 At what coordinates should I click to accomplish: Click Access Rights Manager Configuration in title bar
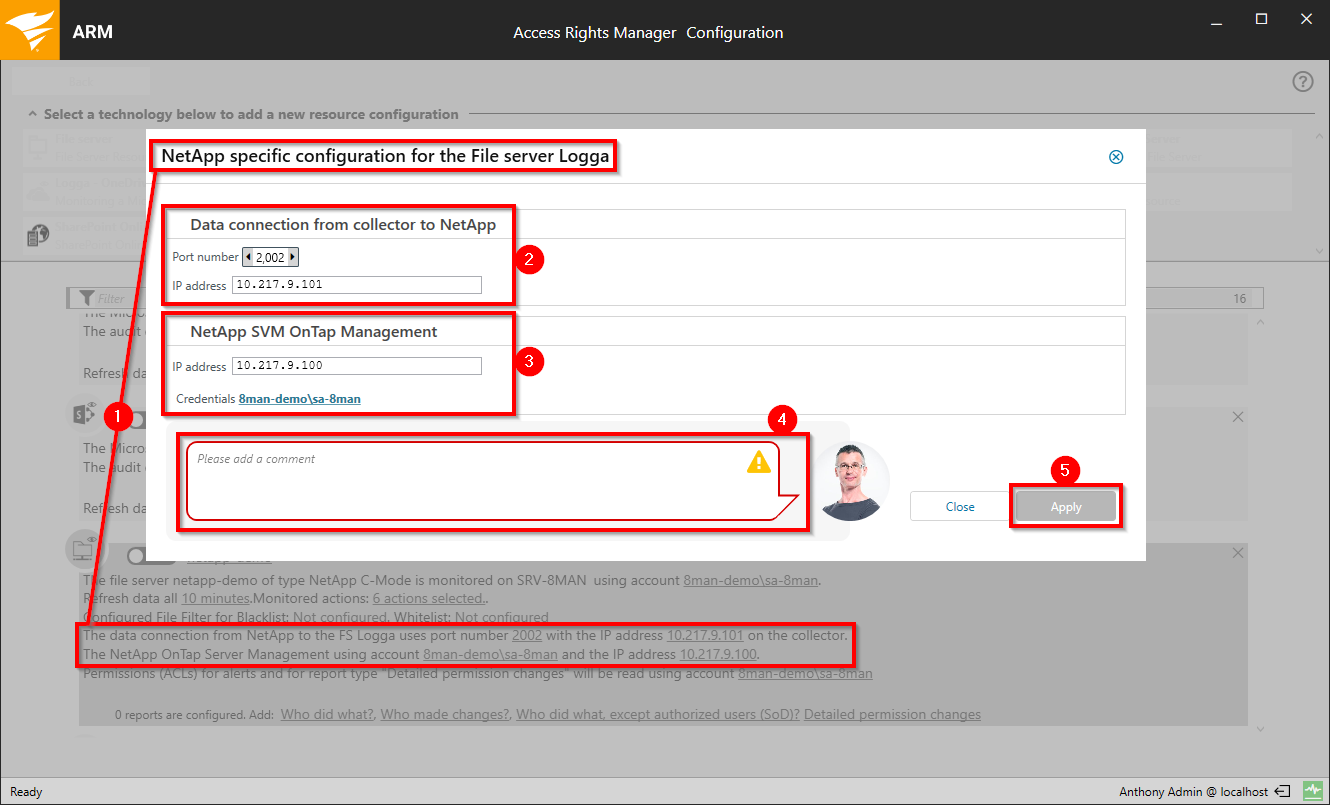tap(648, 32)
